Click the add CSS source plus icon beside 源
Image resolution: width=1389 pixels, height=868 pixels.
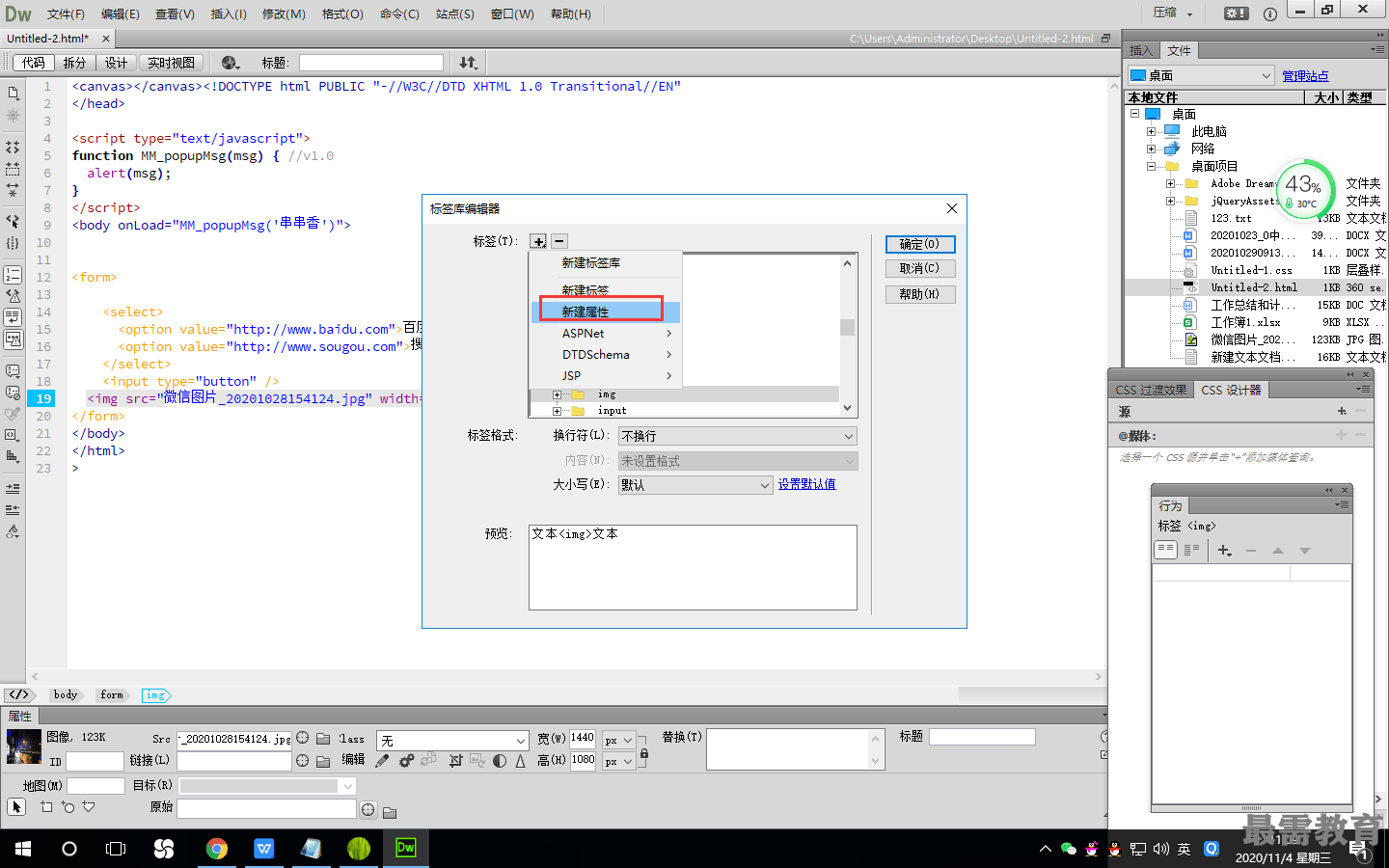point(1342,411)
